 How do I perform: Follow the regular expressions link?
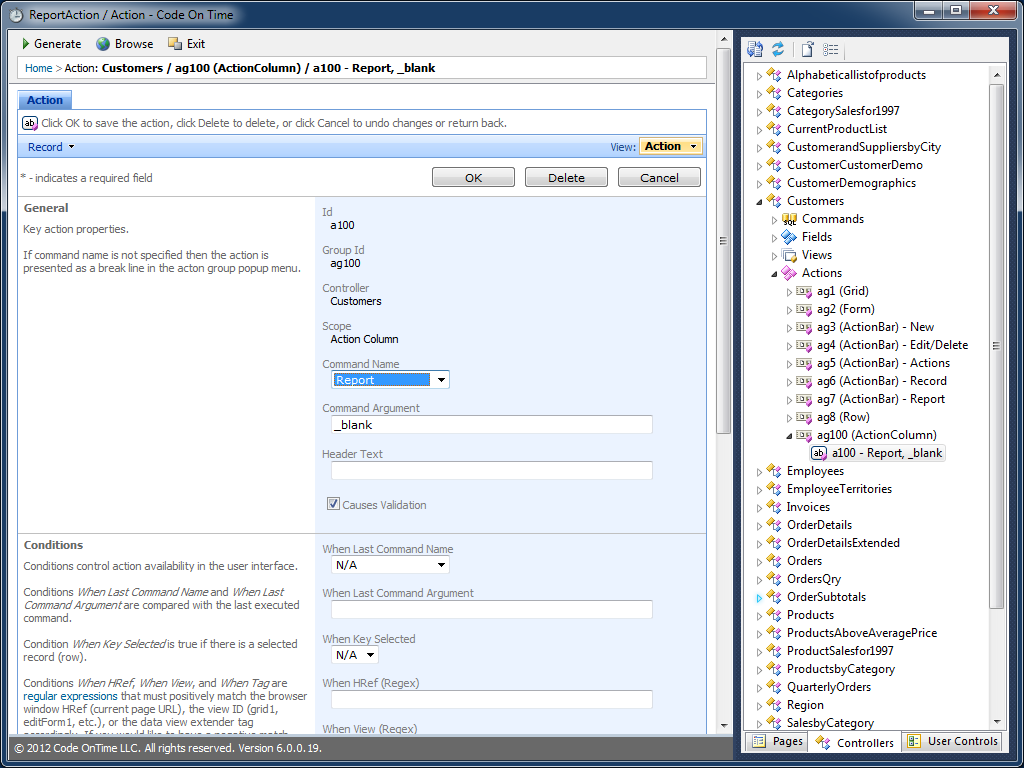tap(71, 696)
